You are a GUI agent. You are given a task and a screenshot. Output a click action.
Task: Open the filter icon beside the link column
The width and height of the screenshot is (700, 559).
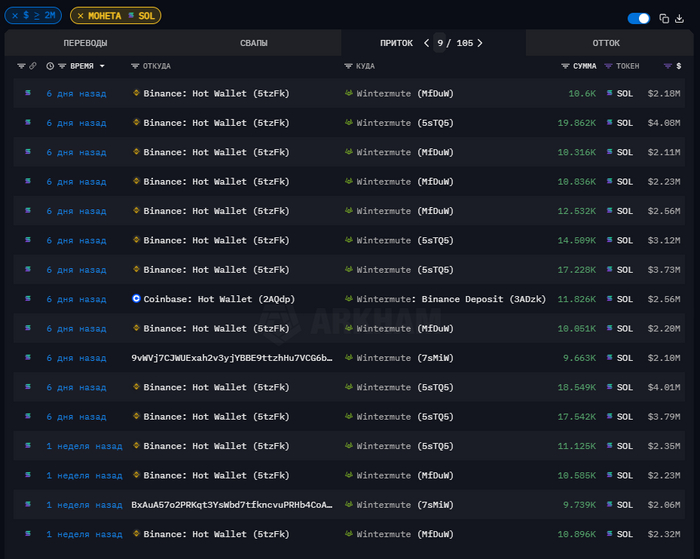pos(21,66)
